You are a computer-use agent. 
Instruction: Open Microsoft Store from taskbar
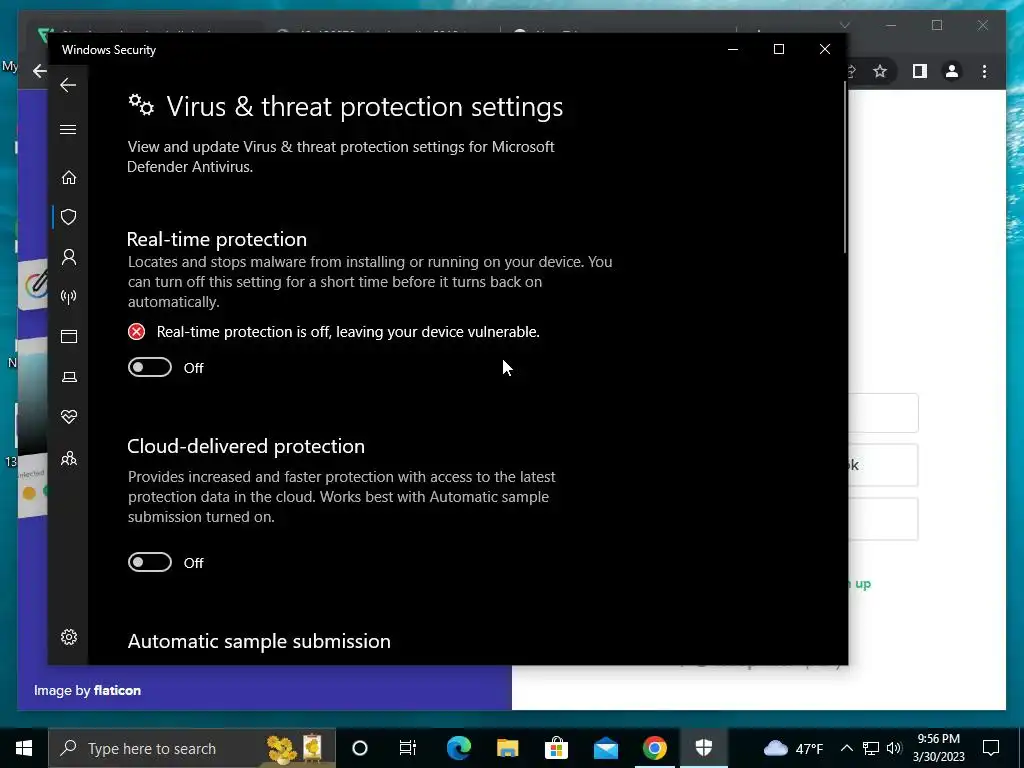coord(556,748)
